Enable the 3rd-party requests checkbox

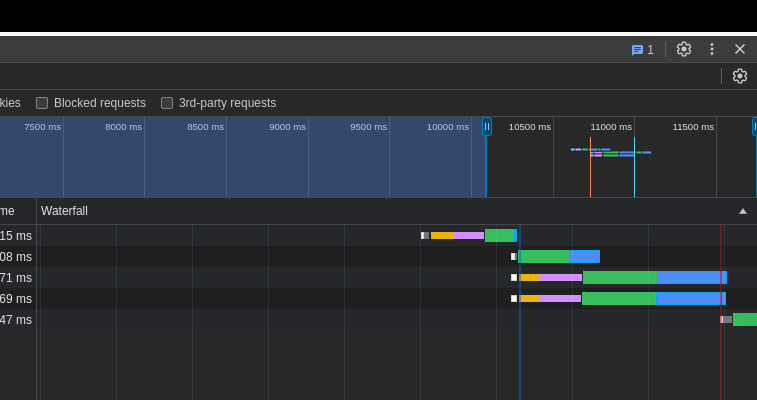(167, 103)
